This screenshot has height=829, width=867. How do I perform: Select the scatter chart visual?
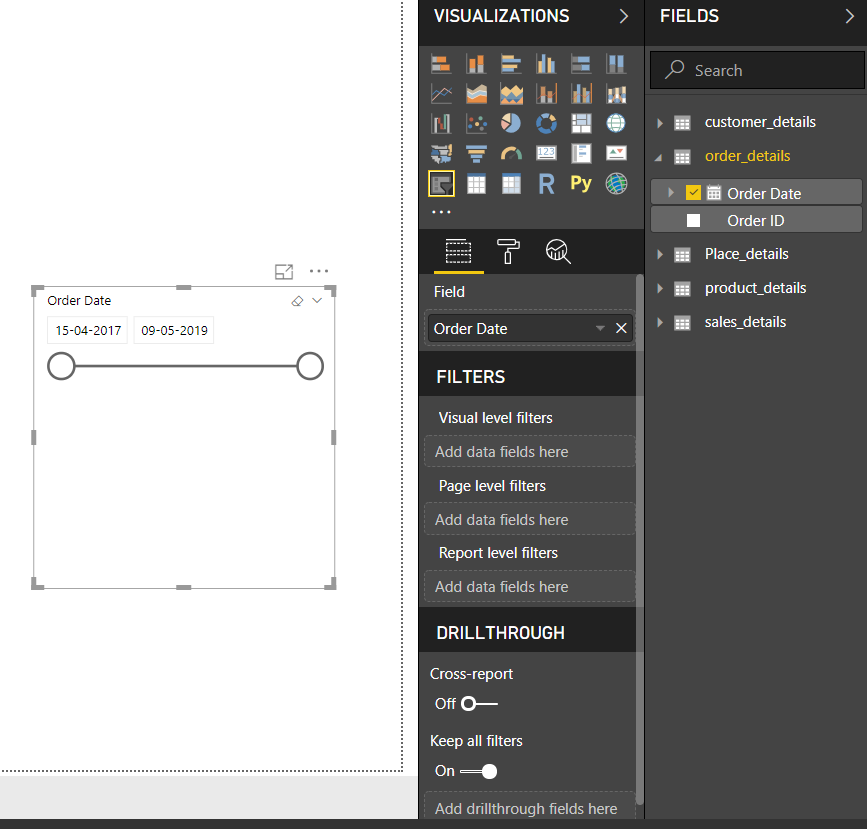coord(476,123)
